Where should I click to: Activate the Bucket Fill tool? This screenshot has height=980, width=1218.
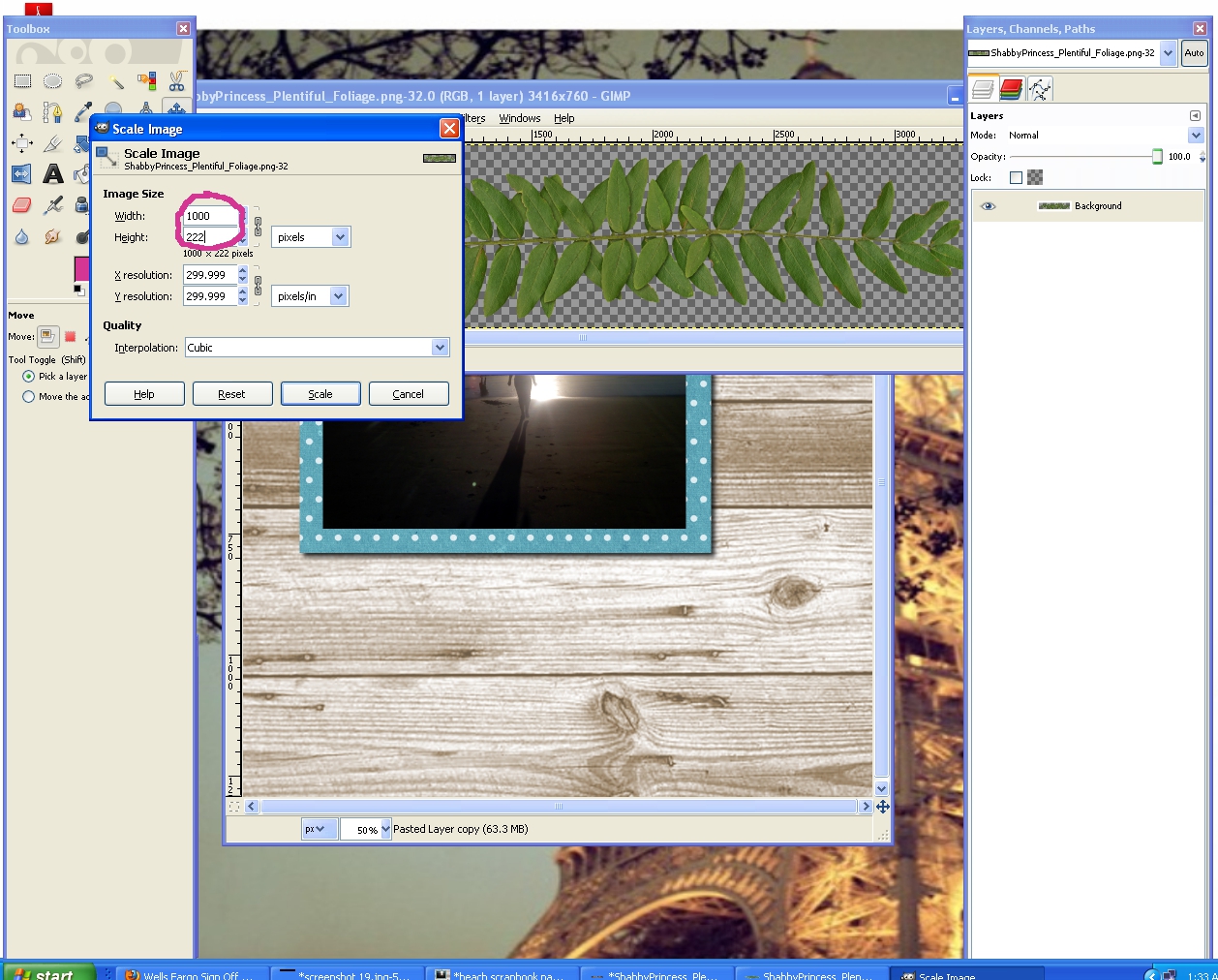81,173
